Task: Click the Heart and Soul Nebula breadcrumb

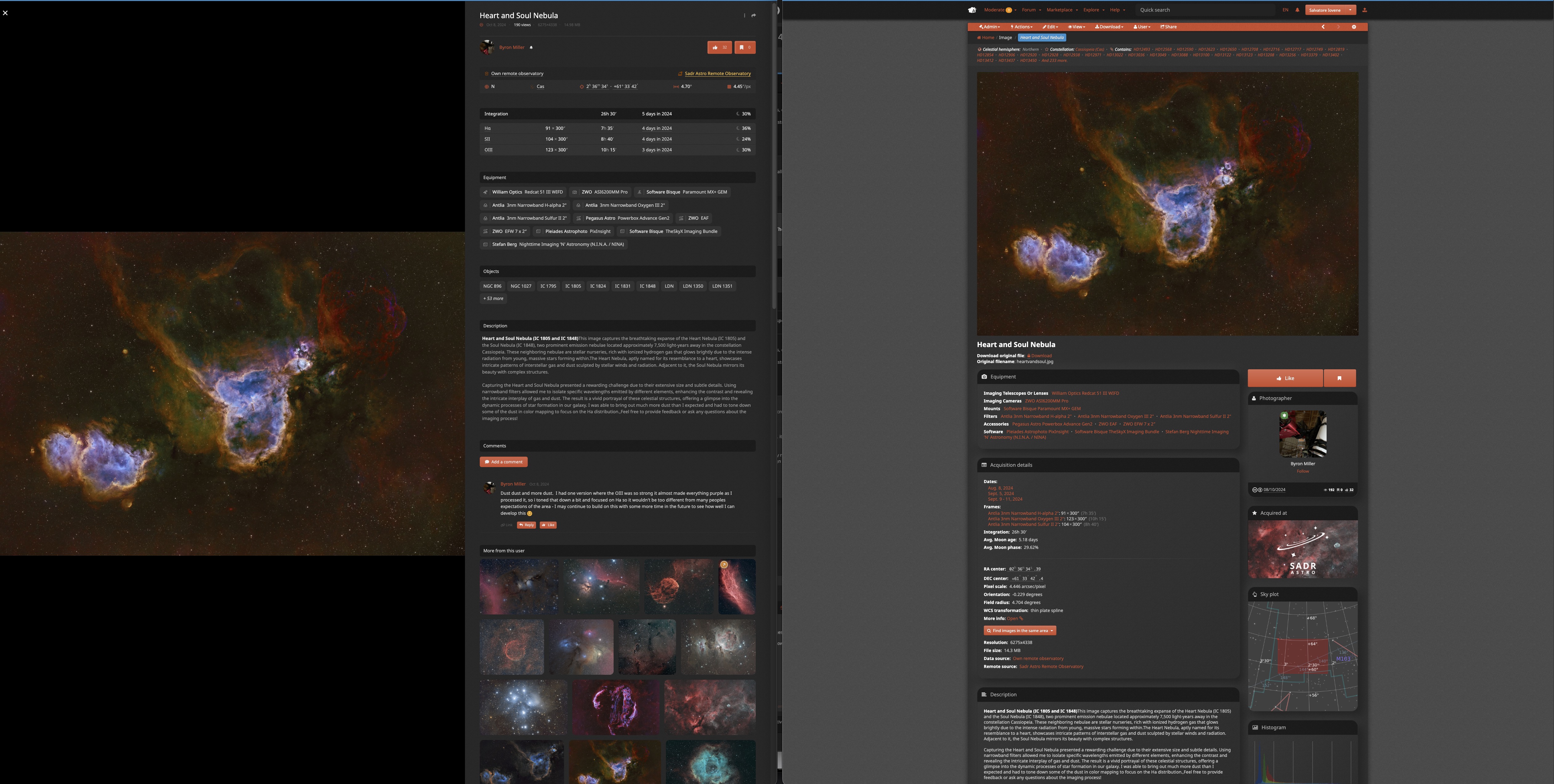Action: [1042, 38]
